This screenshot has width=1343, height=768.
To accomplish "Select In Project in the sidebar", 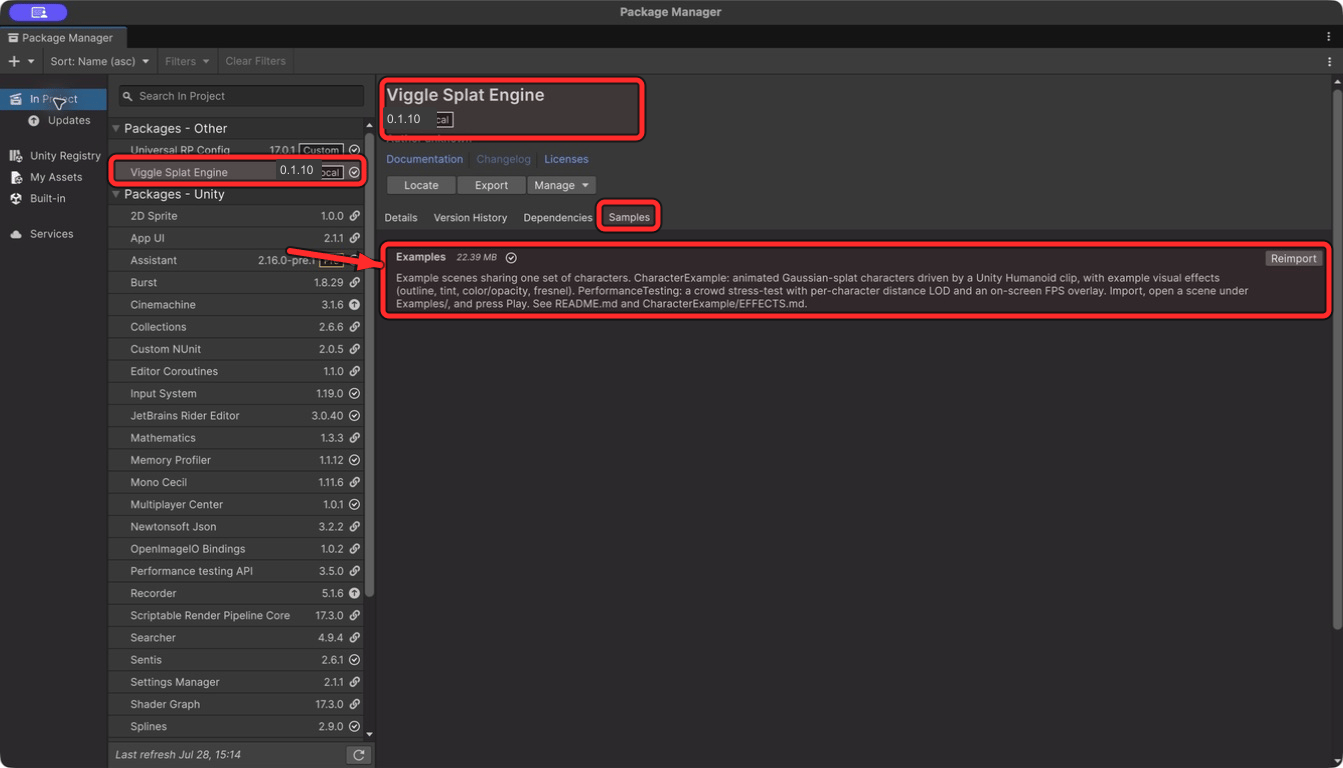I will (x=54, y=99).
